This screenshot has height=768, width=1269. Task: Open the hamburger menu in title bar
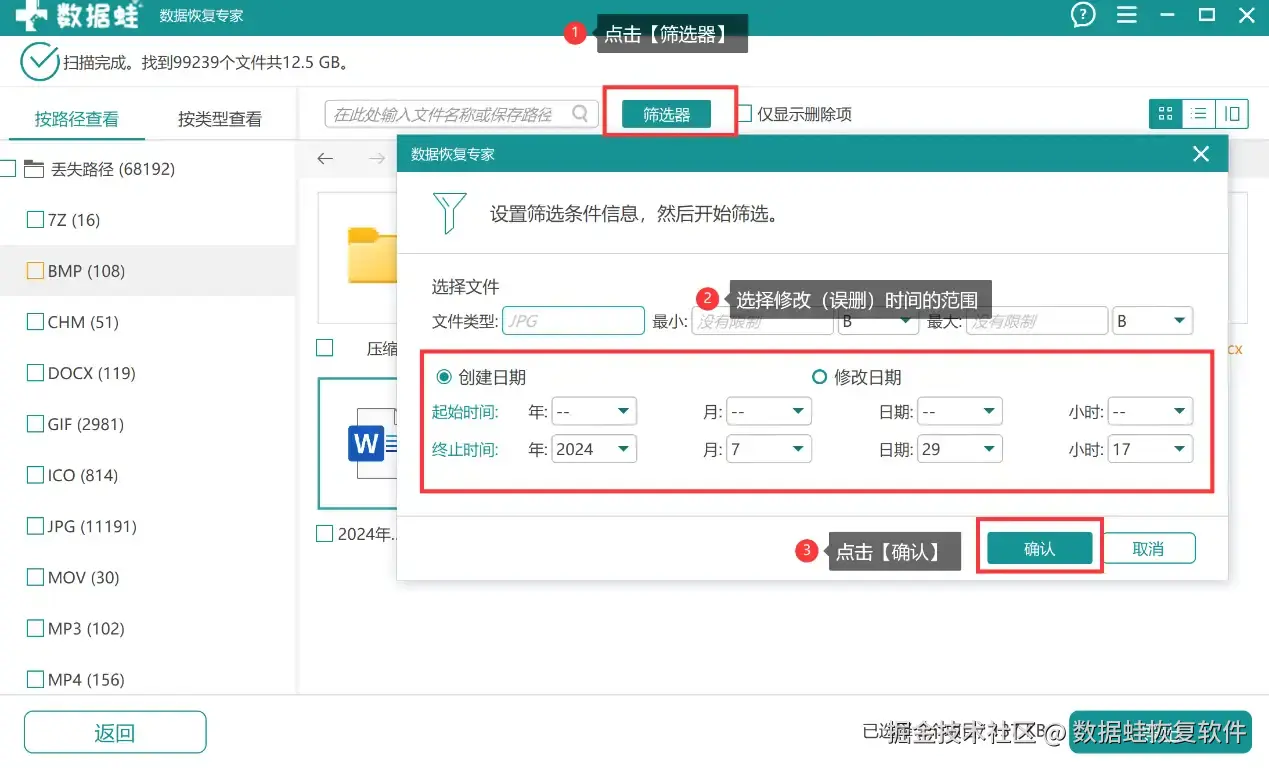pos(1128,15)
